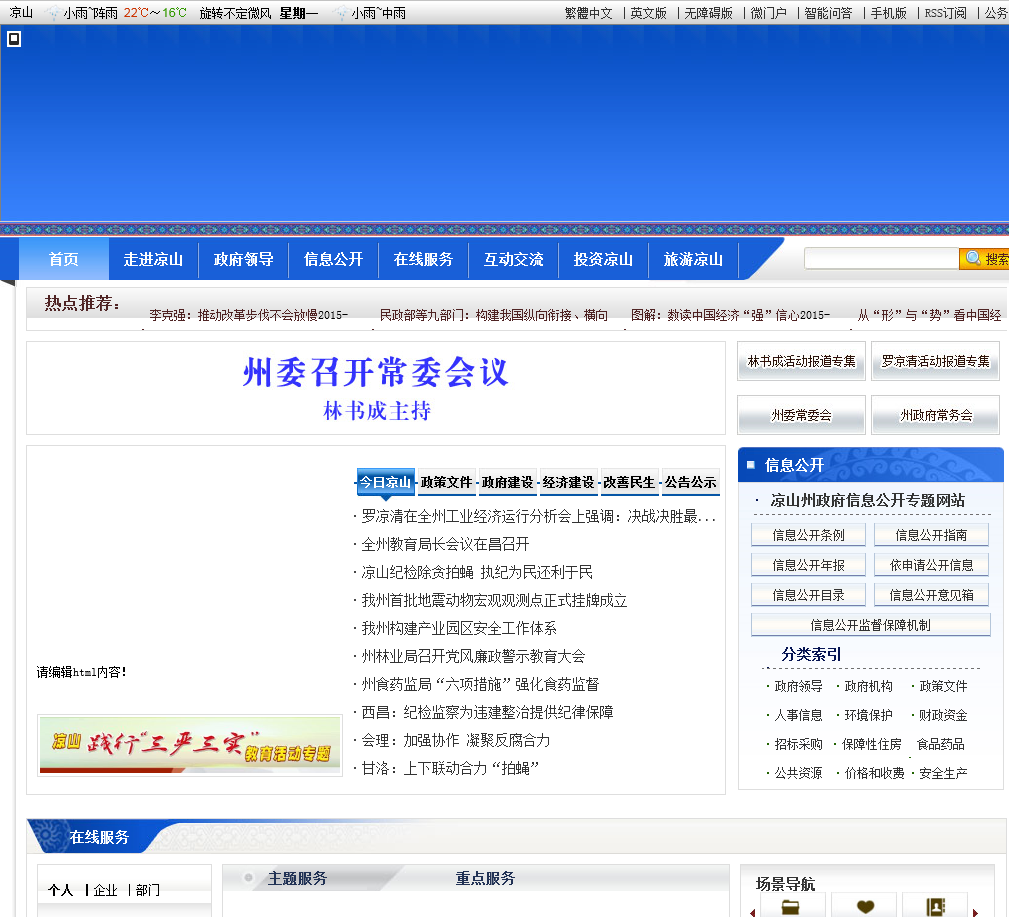Viewport: 1009px width, 917px height.
Task: Click the right arrow of 场景导航 carousel
Action: [x=976, y=912]
